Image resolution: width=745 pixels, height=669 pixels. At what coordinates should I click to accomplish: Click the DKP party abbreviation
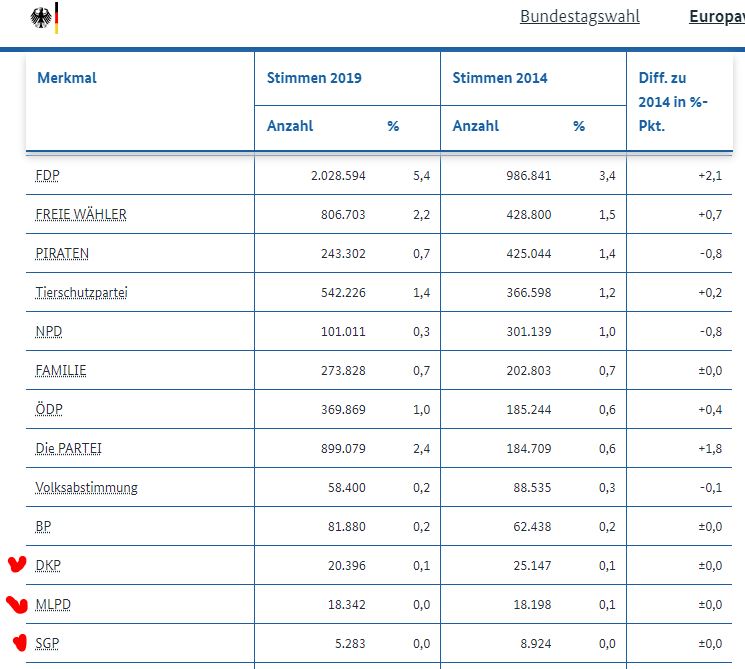48,565
